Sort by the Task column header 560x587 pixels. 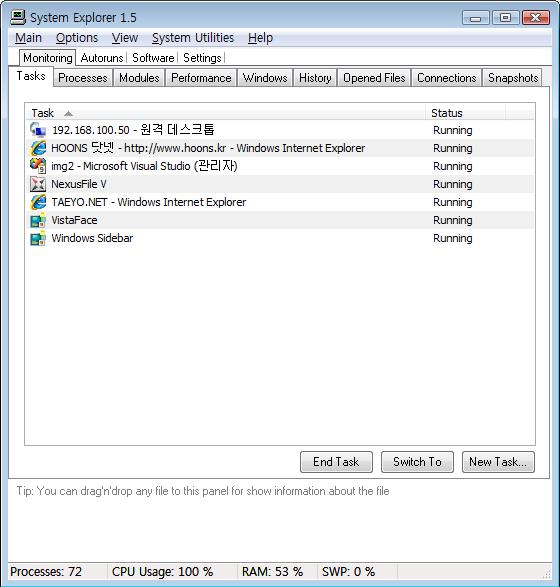point(226,113)
